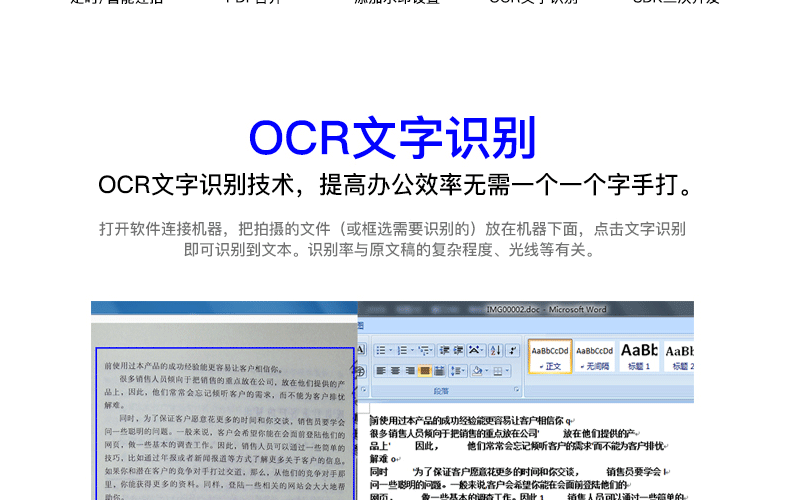785x500 pixels.
Task: Open the 段落 dialog launcher arrow
Action: (516, 389)
